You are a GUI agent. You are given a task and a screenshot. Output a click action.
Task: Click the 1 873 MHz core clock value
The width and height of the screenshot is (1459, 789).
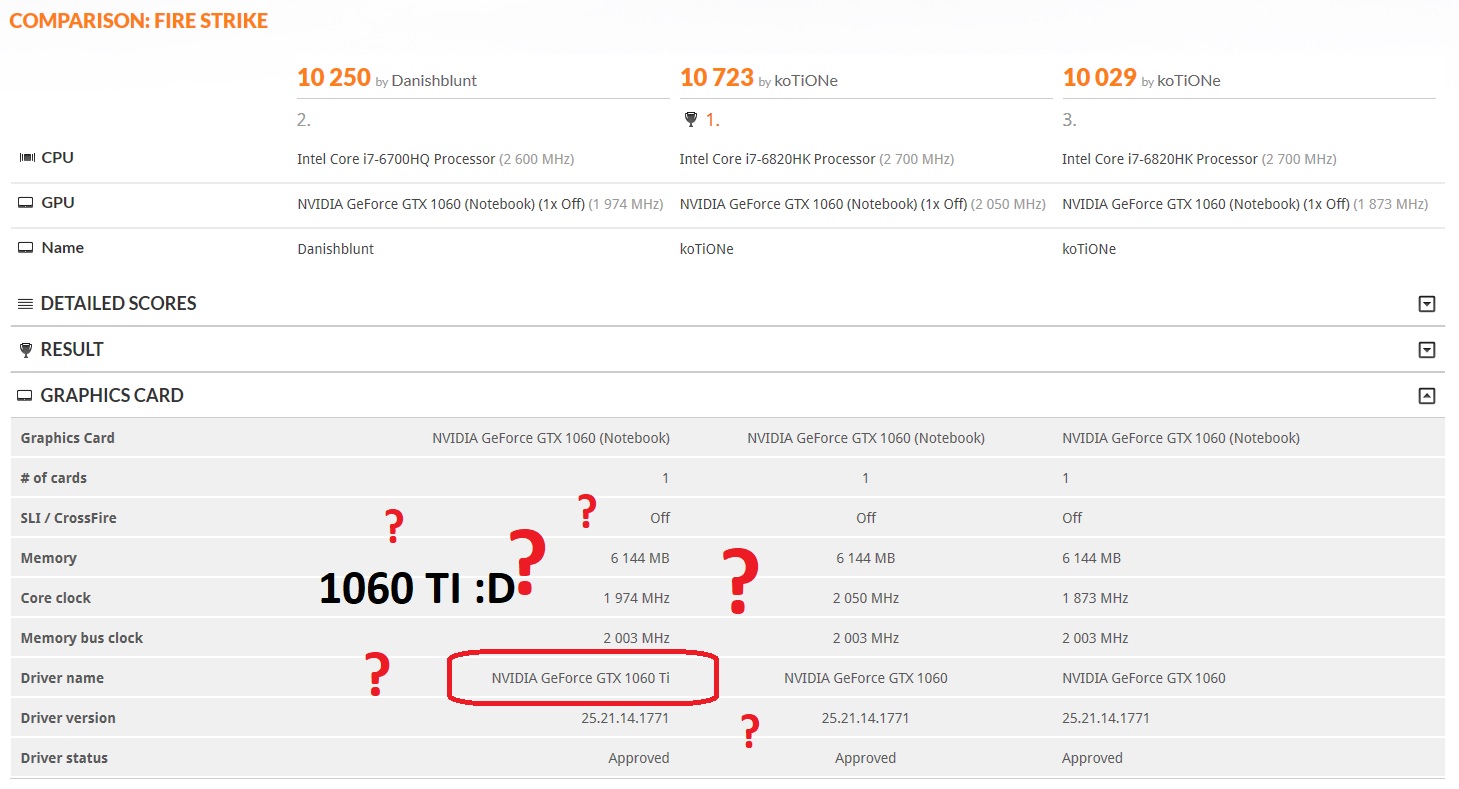pyautogui.click(x=1095, y=598)
